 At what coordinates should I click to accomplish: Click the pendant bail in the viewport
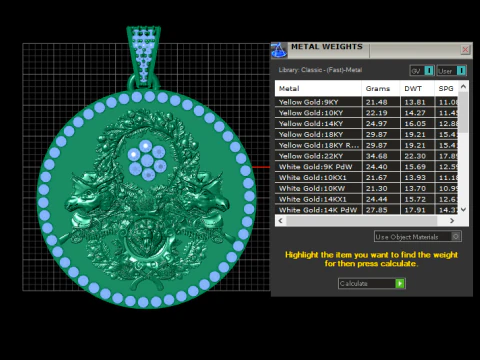(144, 57)
